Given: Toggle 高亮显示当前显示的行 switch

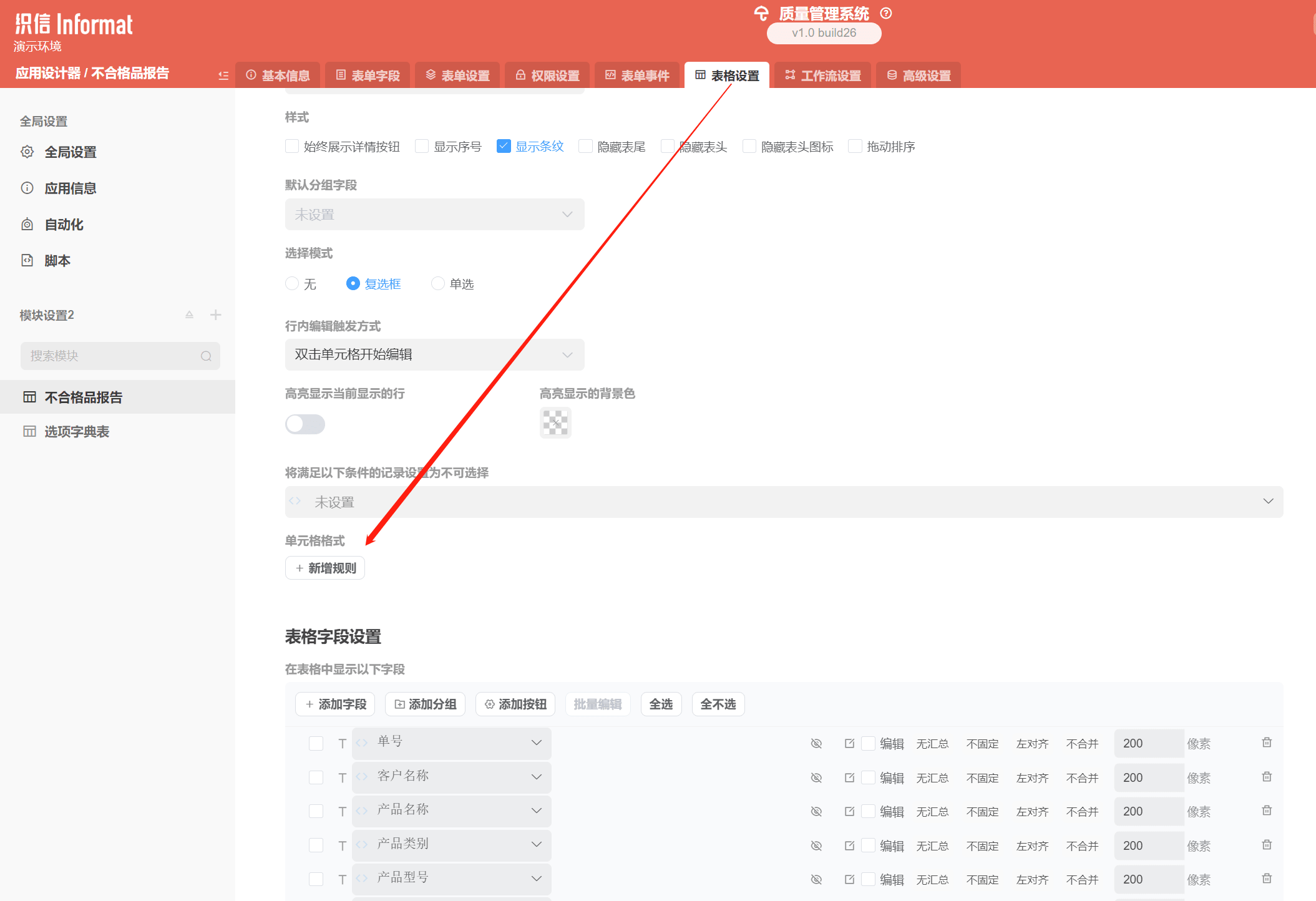Looking at the screenshot, I should tap(305, 424).
